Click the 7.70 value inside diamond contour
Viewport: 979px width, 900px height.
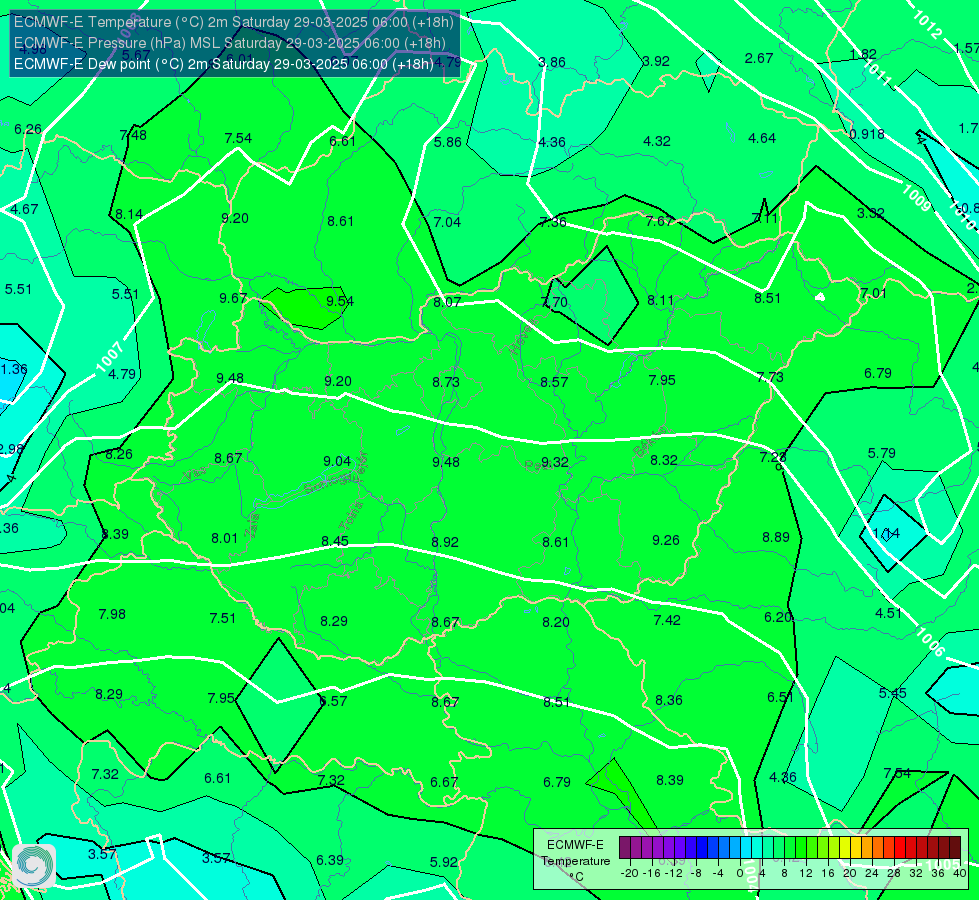coord(554,302)
